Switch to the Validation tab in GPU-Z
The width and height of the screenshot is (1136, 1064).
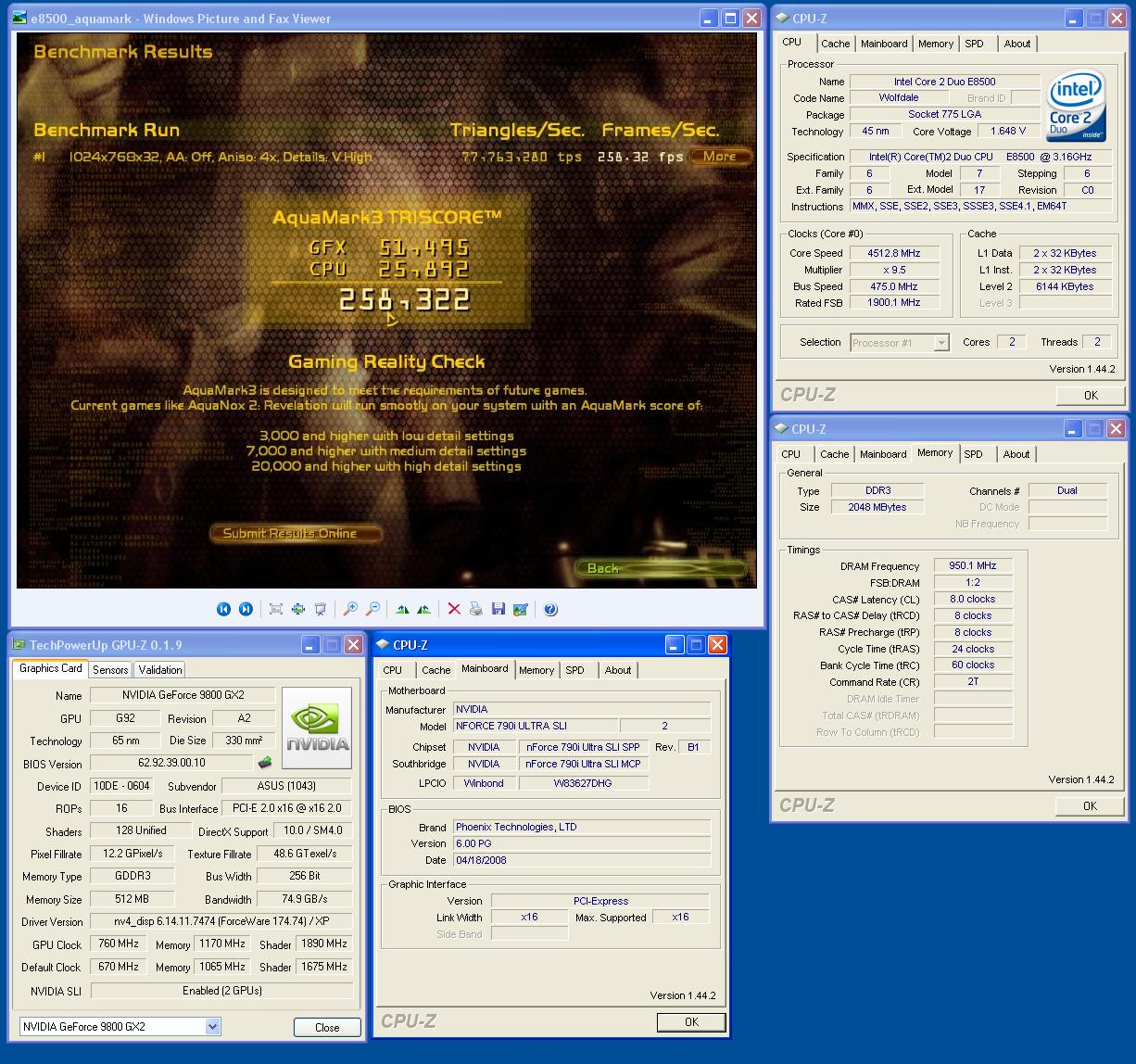point(160,669)
